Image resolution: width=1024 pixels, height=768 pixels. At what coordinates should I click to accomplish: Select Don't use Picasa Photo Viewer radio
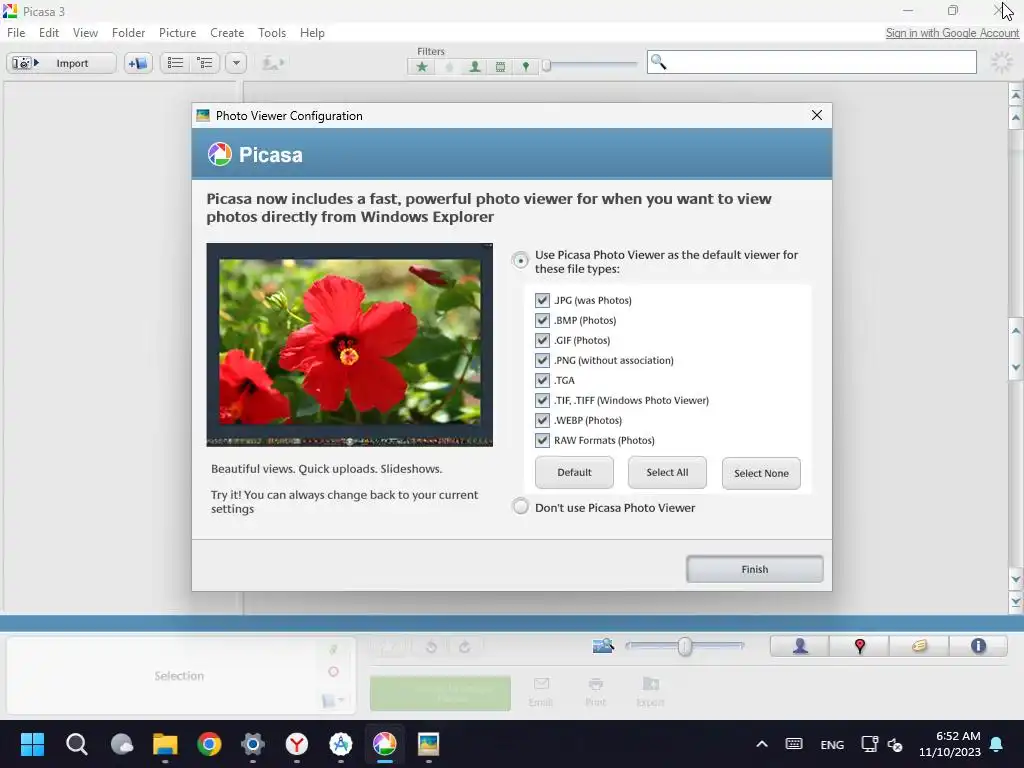point(520,507)
